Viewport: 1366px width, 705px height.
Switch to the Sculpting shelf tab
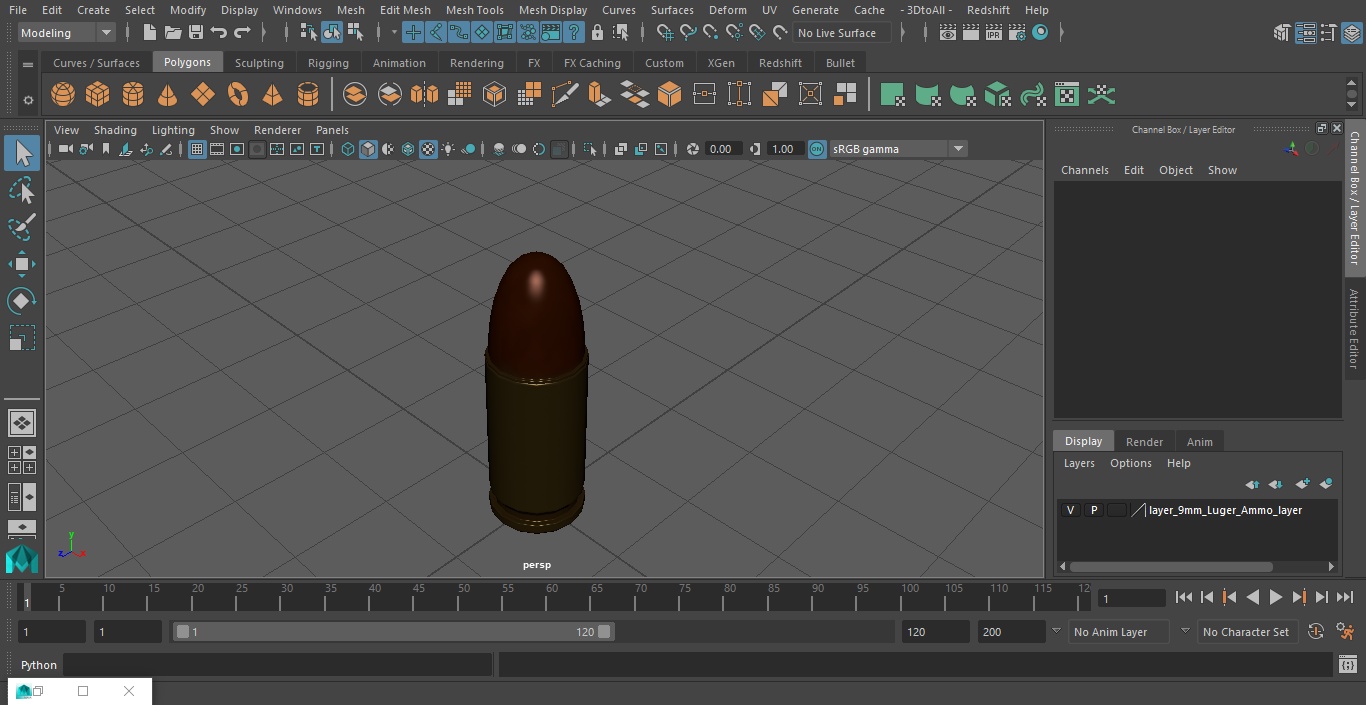point(259,63)
